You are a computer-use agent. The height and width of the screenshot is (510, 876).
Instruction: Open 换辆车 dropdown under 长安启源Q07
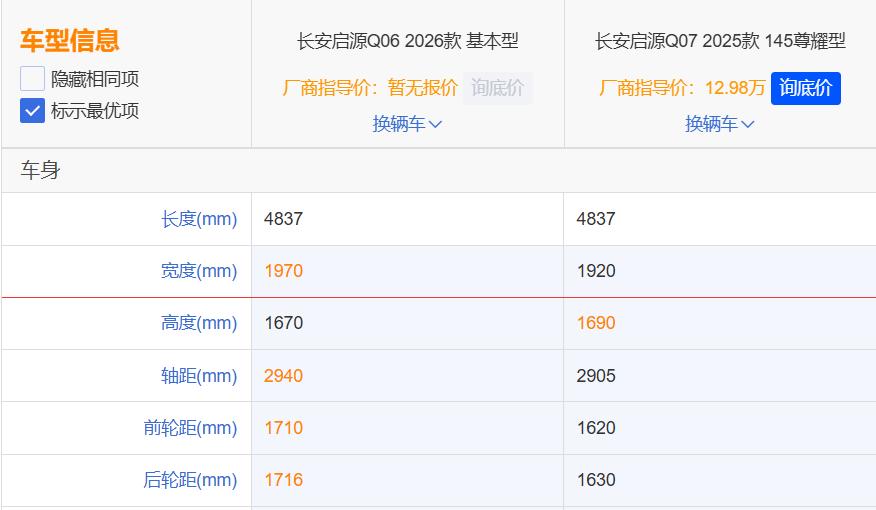[x=720, y=123]
